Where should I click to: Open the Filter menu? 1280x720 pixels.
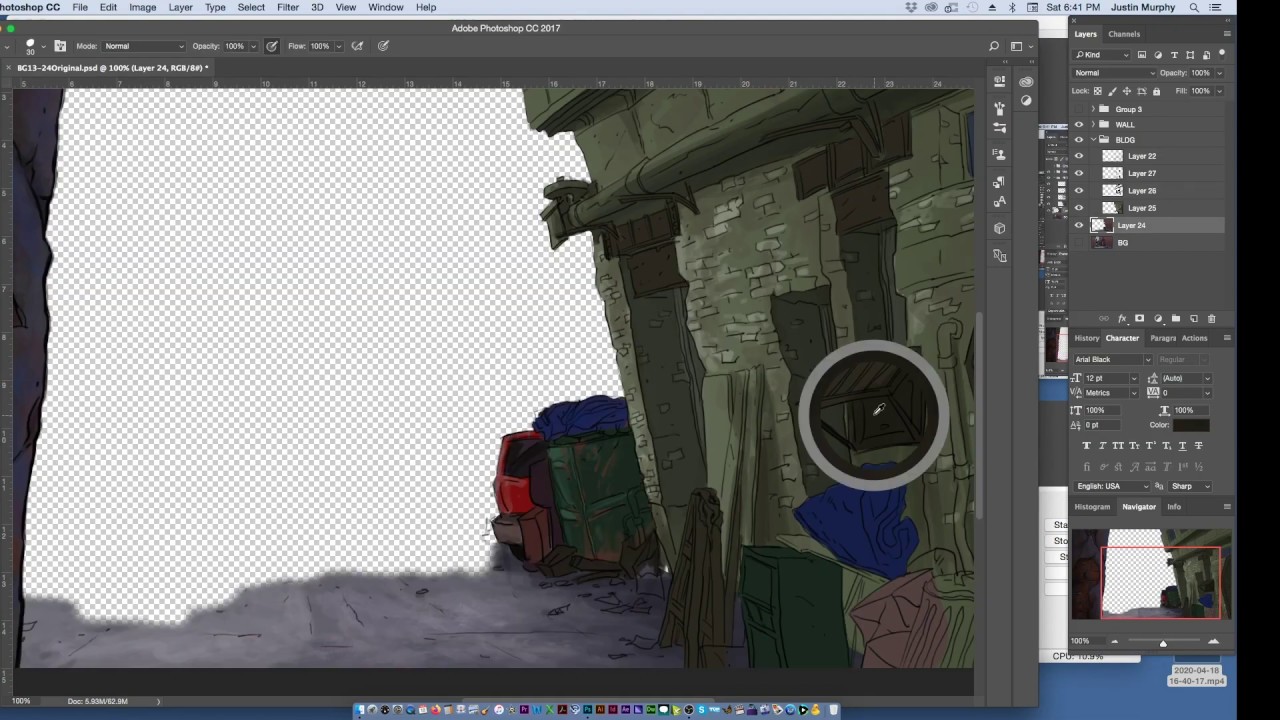(288, 7)
